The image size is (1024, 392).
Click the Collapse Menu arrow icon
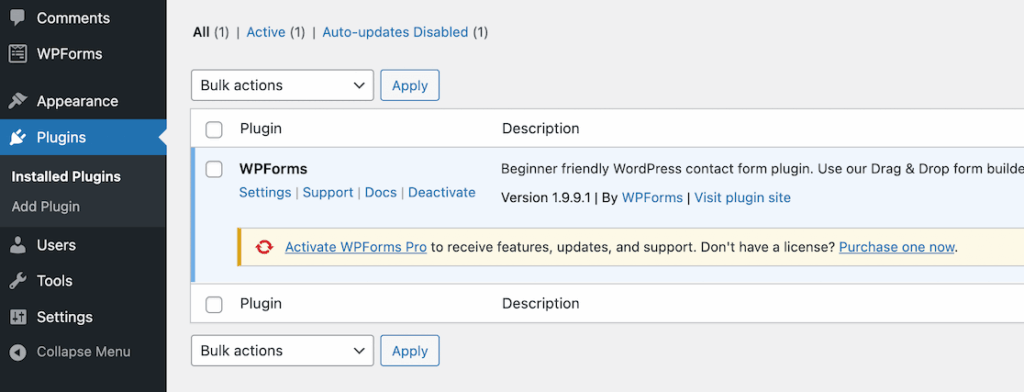click(x=18, y=352)
